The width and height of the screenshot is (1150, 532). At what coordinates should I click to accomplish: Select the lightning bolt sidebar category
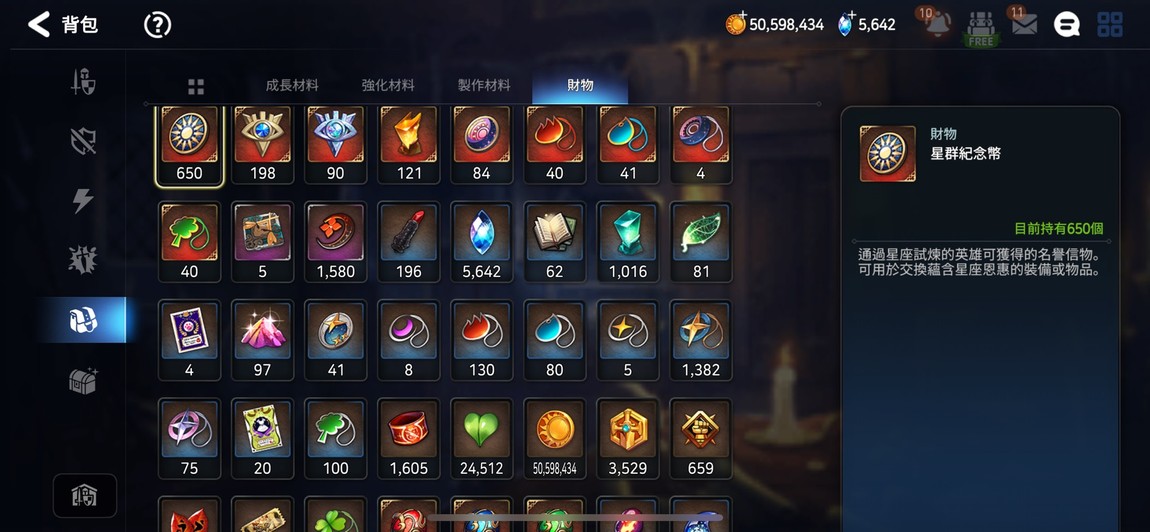coord(83,200)
